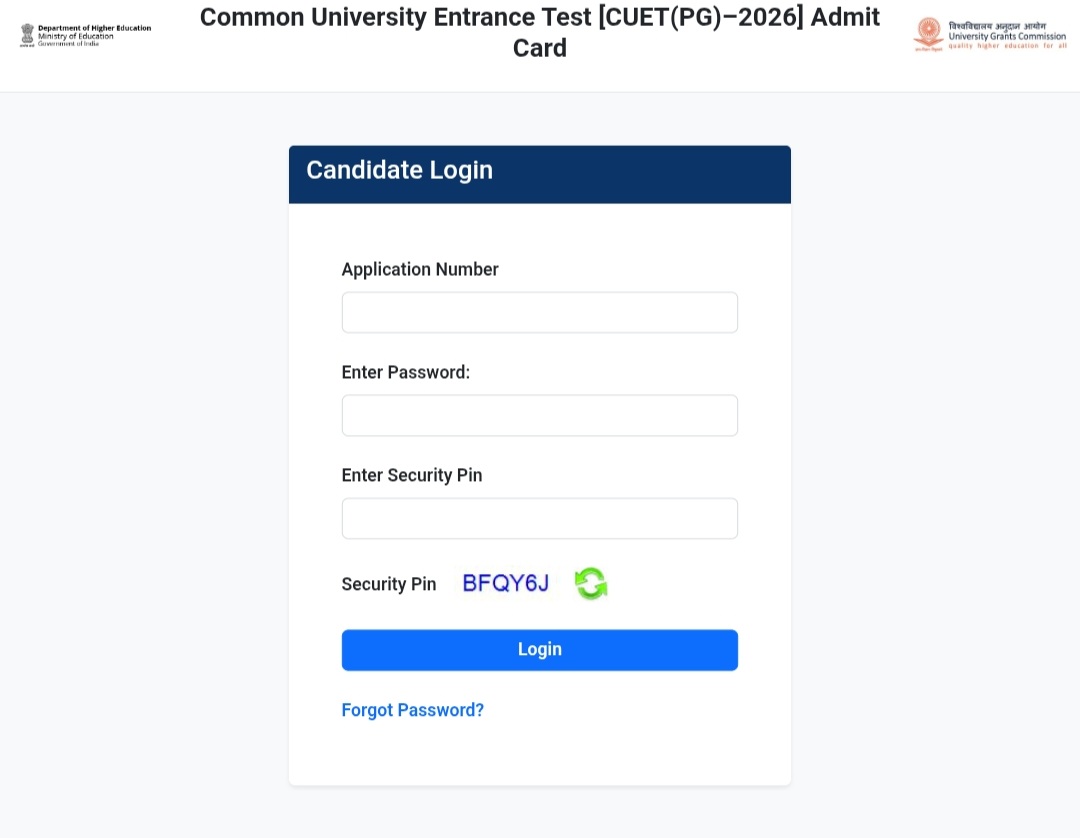Select the Enter Security Pin input box
Image resolution: width=1080 pixels, height=838 pixels.
pos(540,518)
